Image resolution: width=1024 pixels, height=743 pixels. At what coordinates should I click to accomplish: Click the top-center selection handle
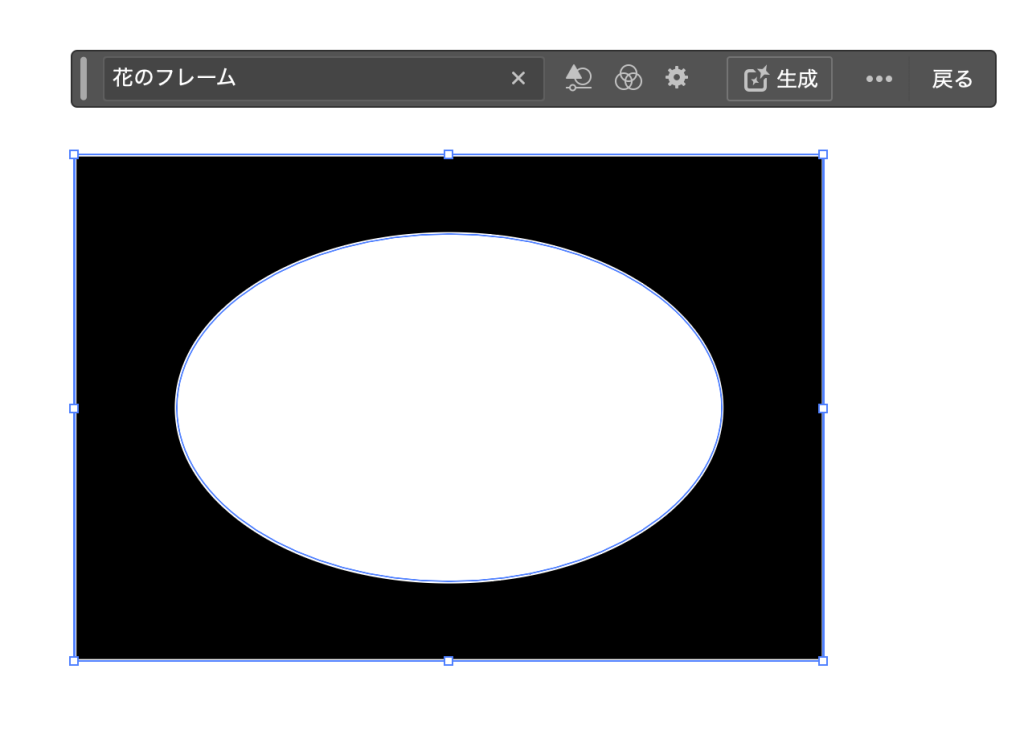point(448,155)
